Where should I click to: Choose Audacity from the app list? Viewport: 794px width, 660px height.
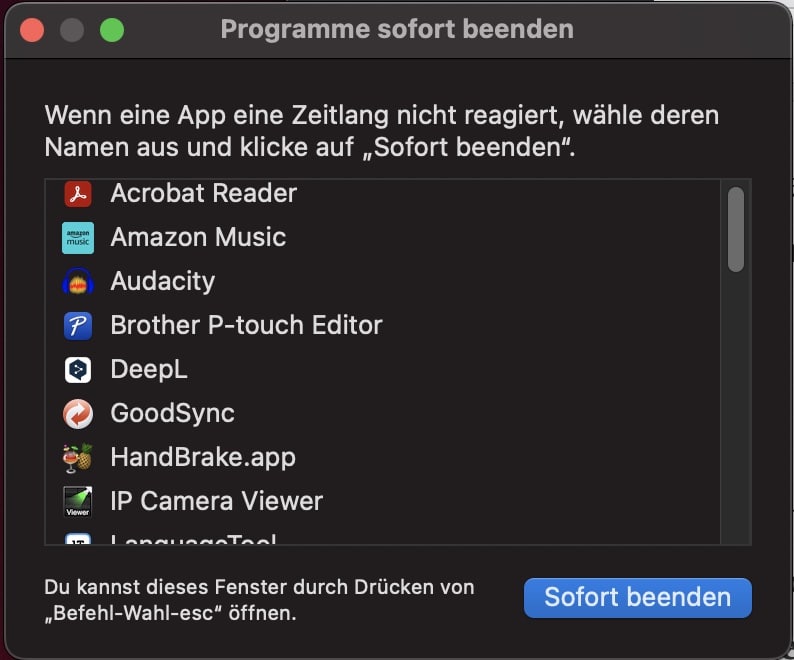coord(382,281)
